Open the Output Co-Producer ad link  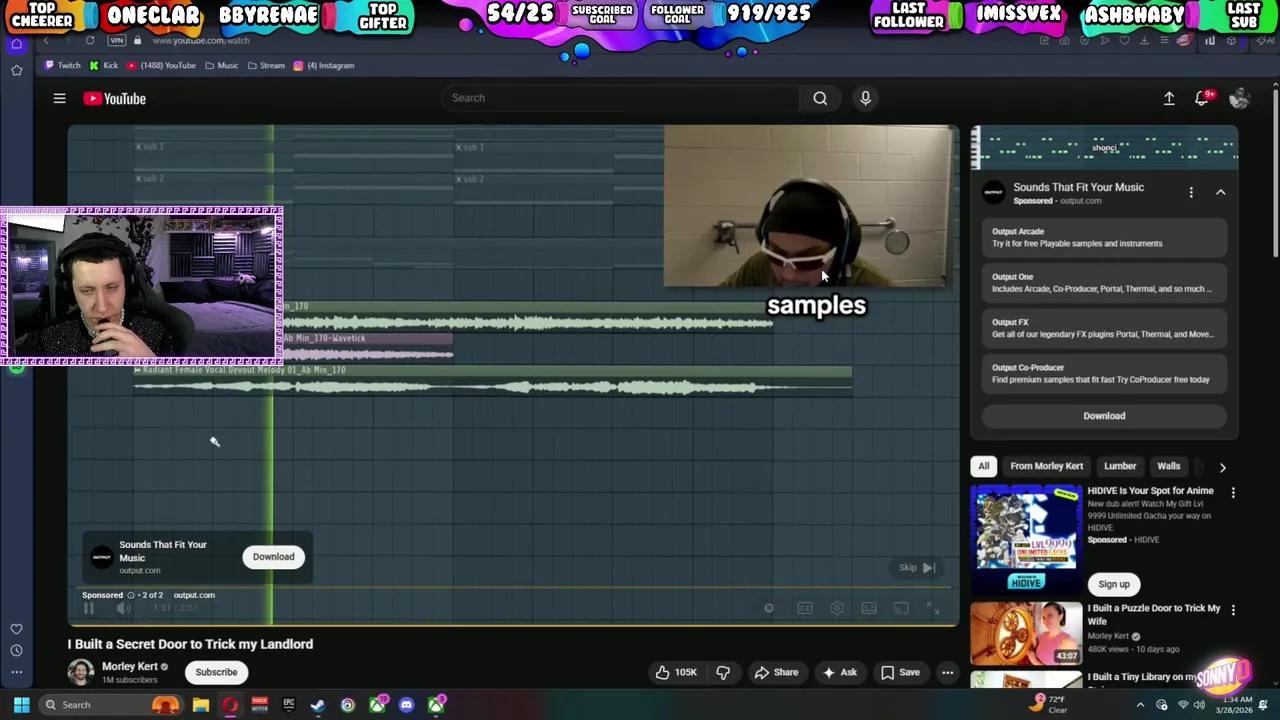coord(1104,373)
